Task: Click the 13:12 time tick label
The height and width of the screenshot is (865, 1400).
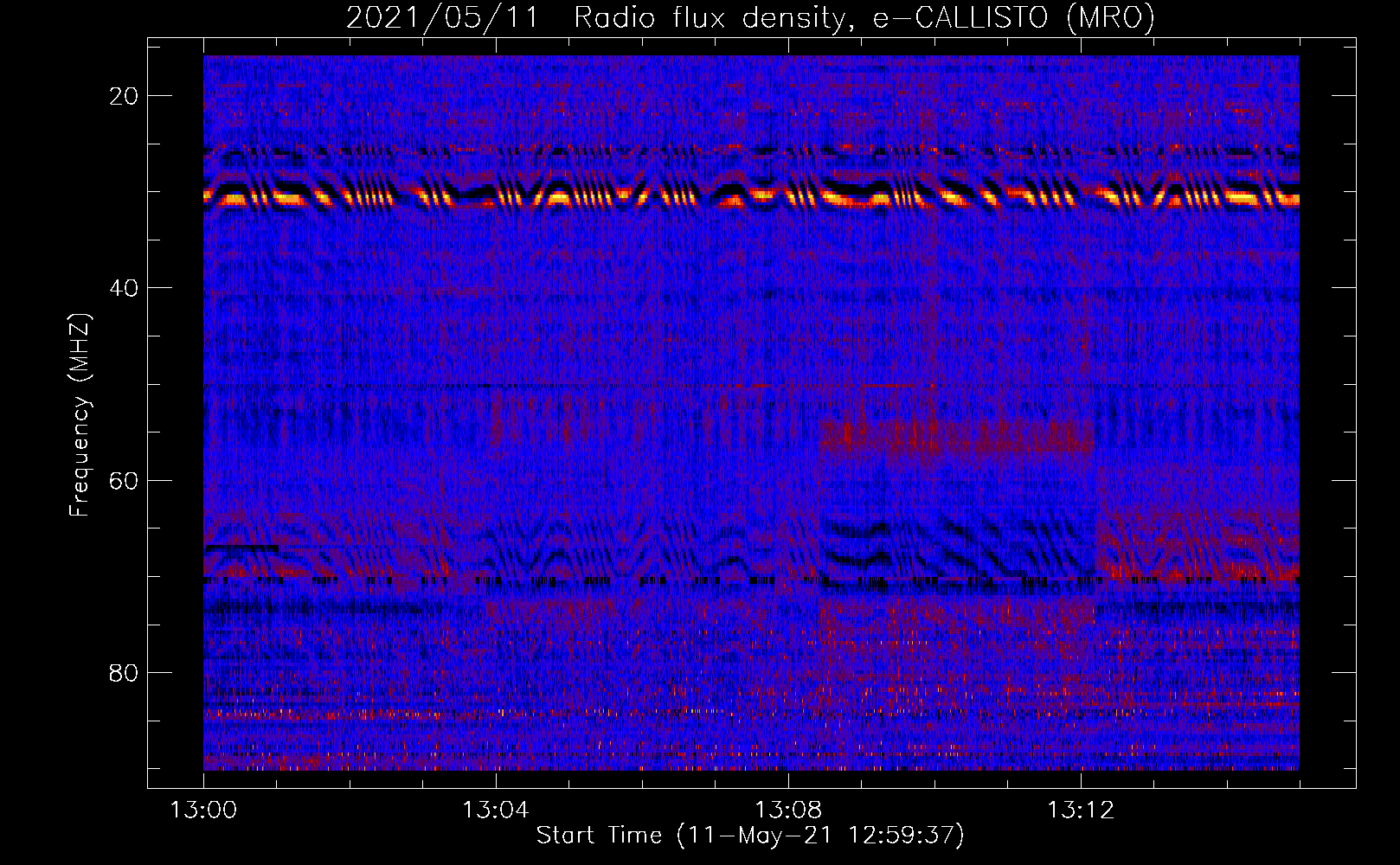Action: [x=1081, y=811]
